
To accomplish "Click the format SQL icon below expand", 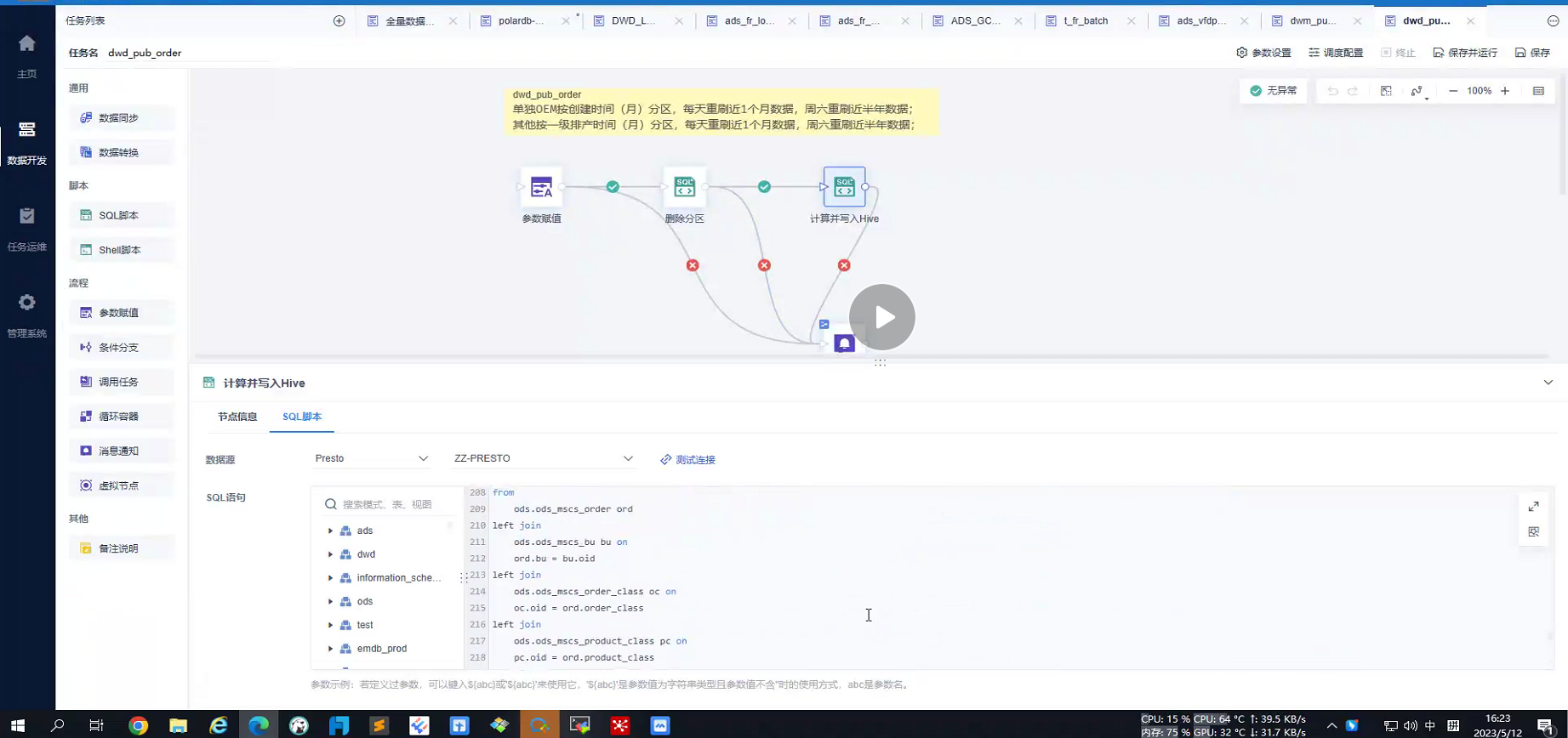I will click(1534, 532).
